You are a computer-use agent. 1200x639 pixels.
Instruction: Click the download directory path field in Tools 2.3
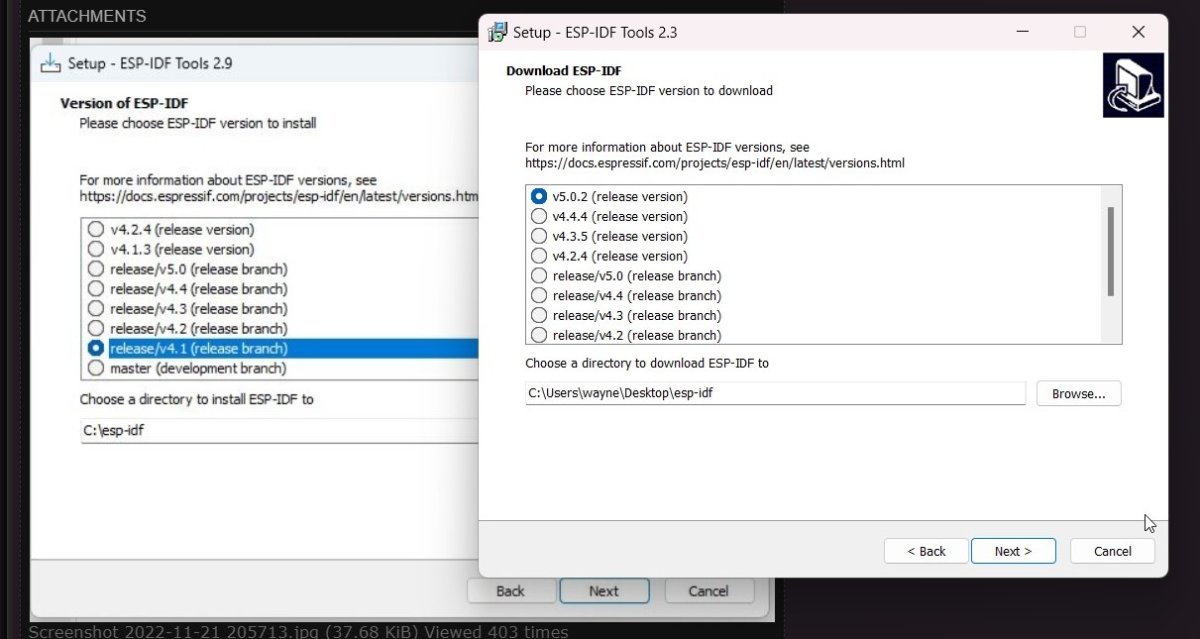point(775,394)
